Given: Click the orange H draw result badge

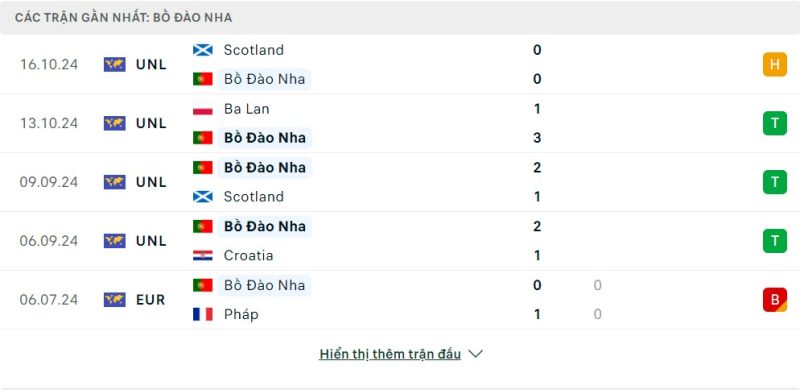Looking at the screenshot, I should 774,64.
